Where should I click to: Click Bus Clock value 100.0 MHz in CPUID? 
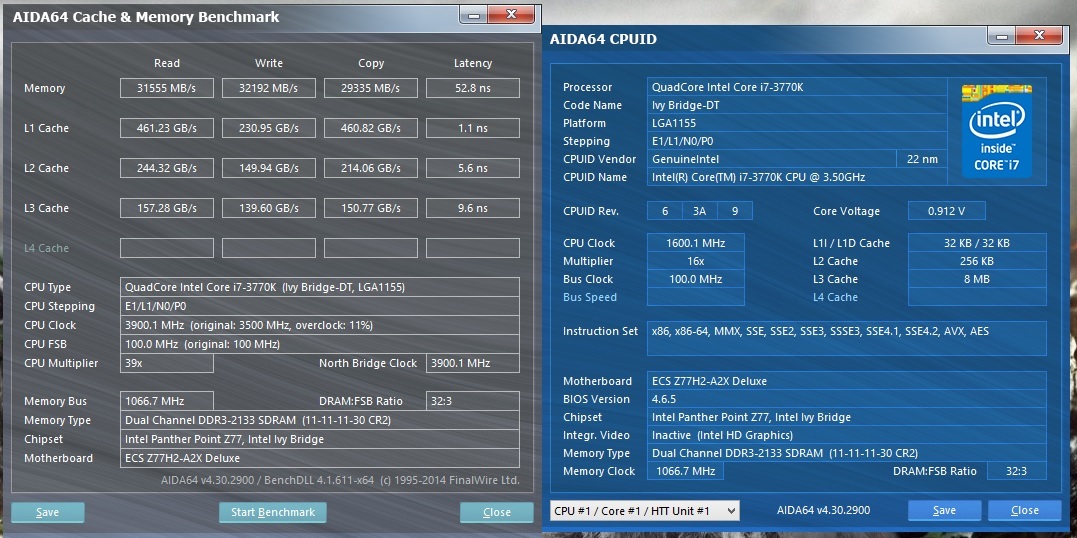tap(695, 279)
